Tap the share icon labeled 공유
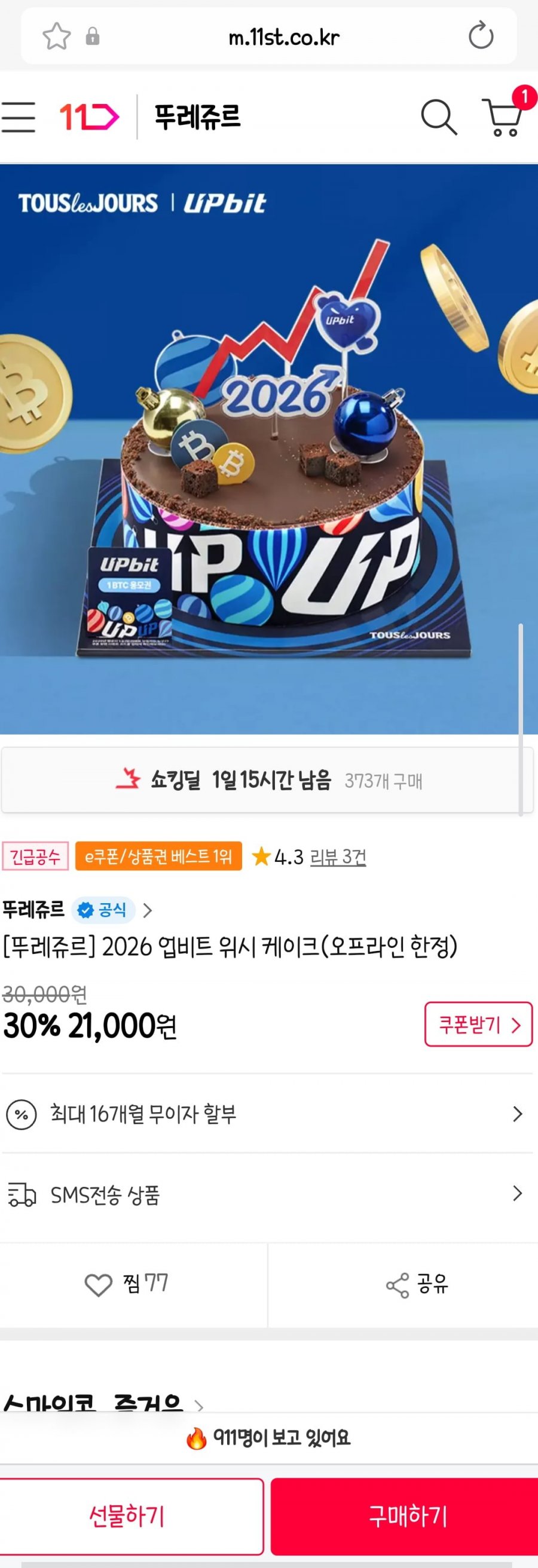This screenshot has height=1568, width=538. click(x=417, y=1284)
